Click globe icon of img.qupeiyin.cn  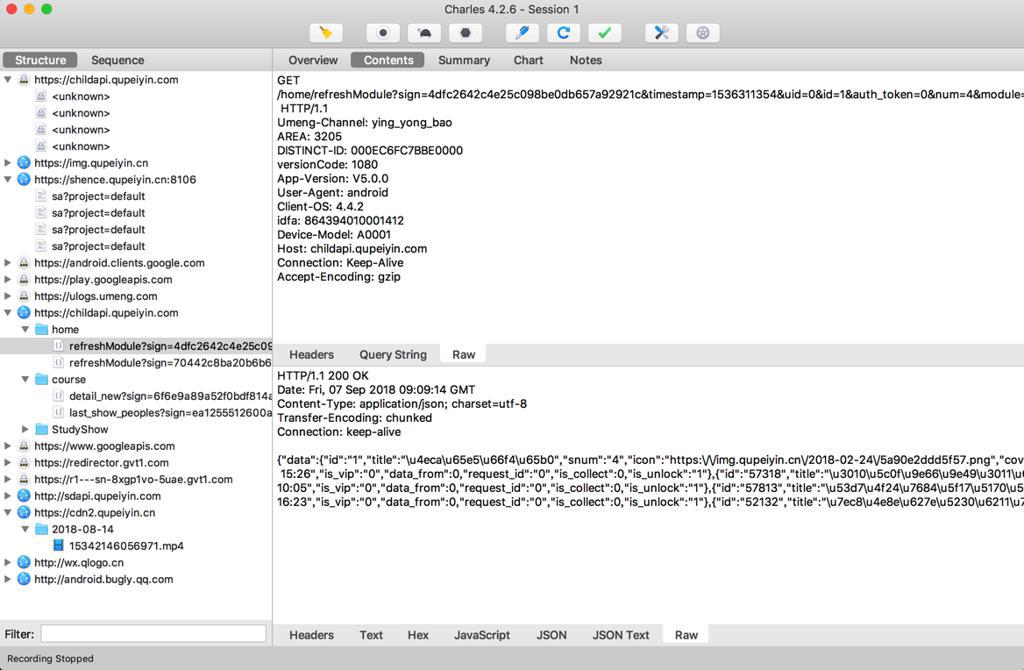click(x=24, y=163)
